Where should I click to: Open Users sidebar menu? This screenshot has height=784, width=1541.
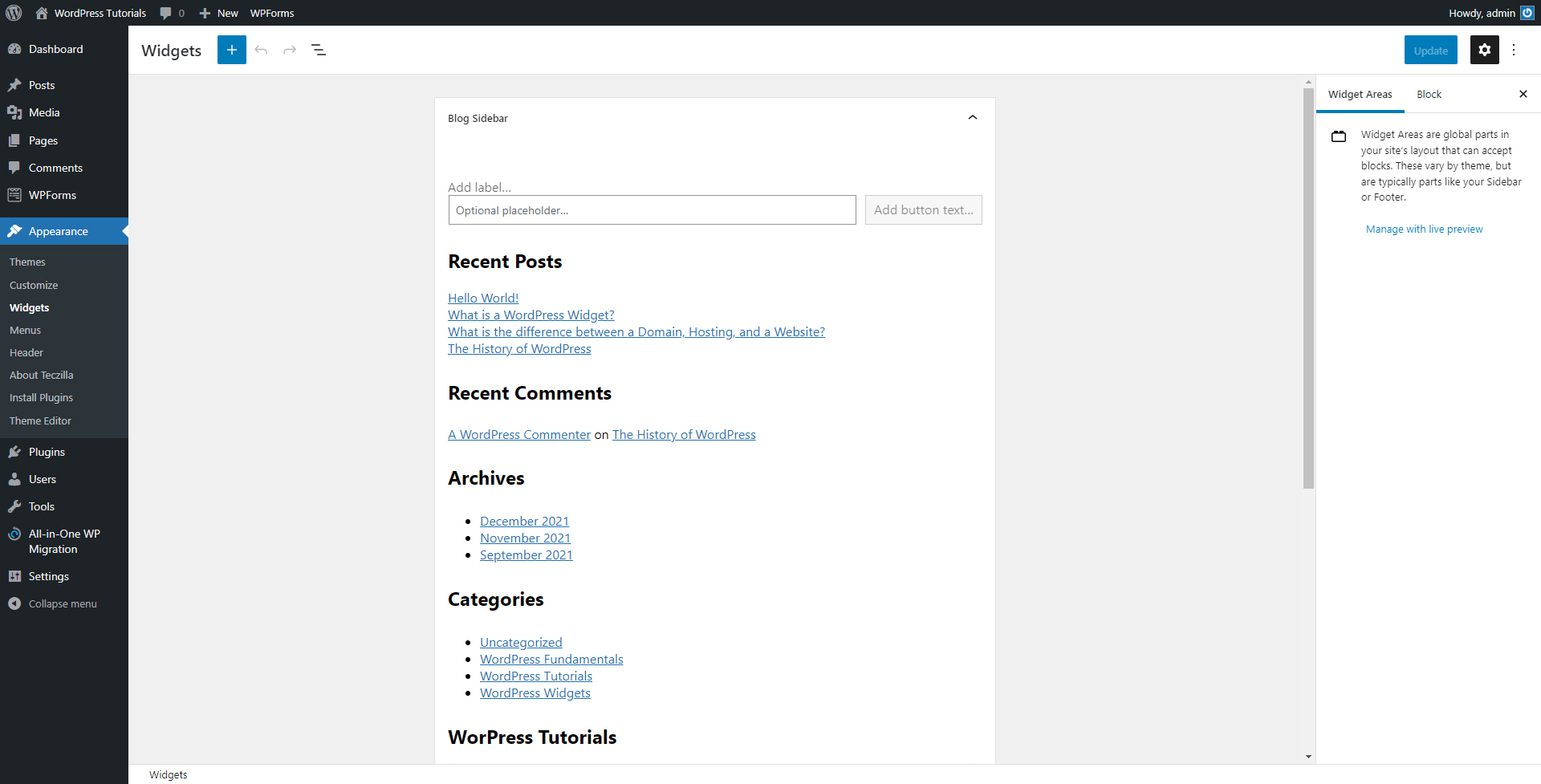tap(64, 479)
